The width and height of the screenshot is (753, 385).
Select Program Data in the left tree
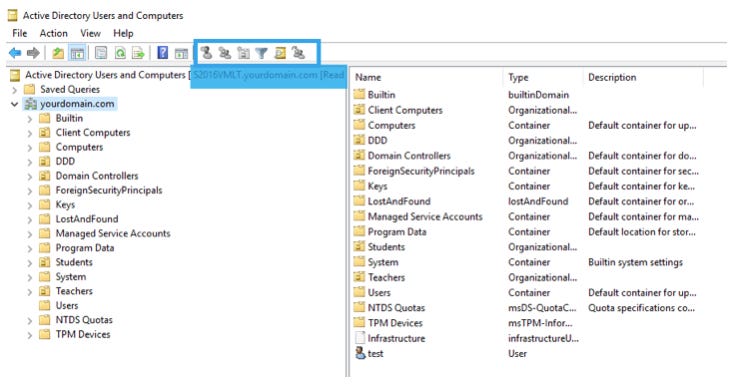(x=85, y=248)
